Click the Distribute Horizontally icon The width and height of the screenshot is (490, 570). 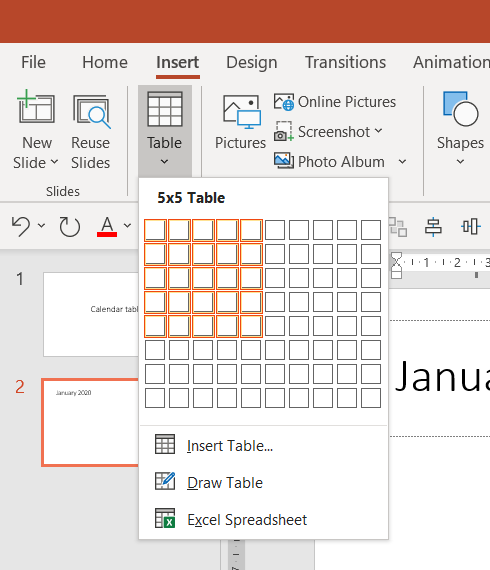point(471,226)
